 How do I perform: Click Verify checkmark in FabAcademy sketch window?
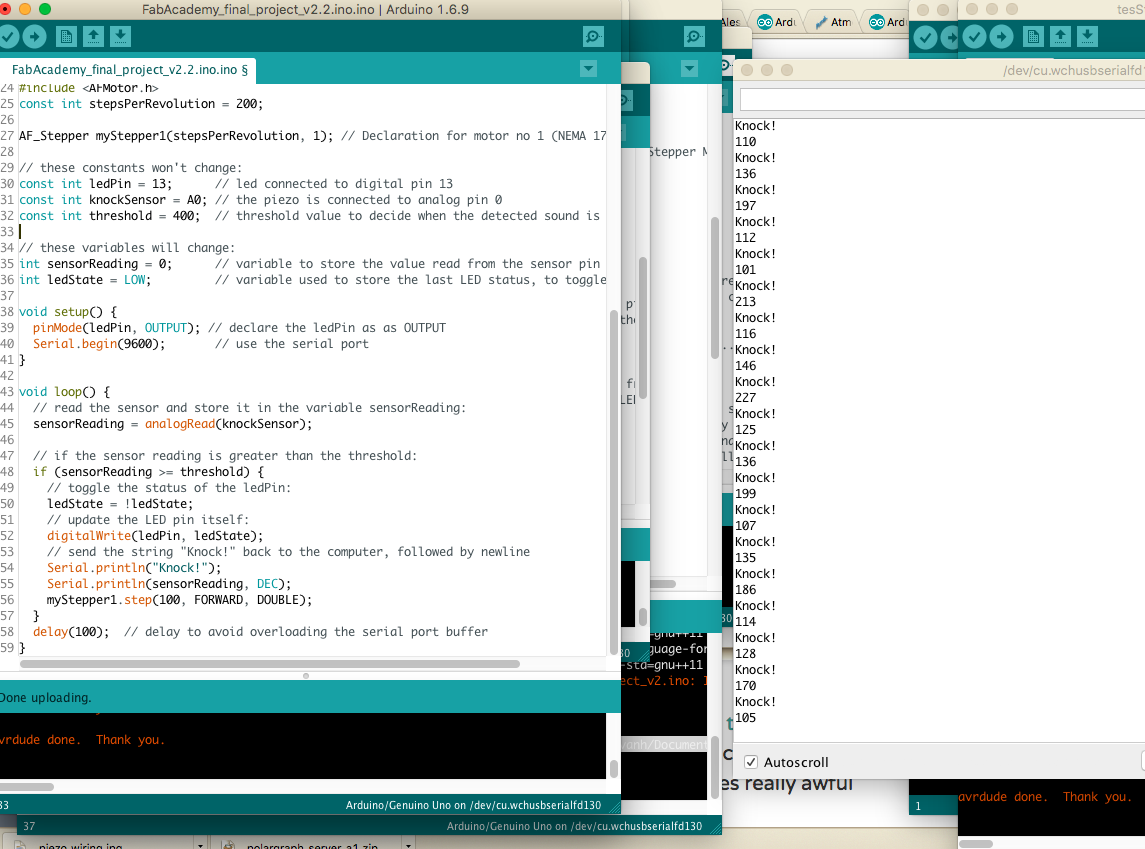click(x=7, y=37)
